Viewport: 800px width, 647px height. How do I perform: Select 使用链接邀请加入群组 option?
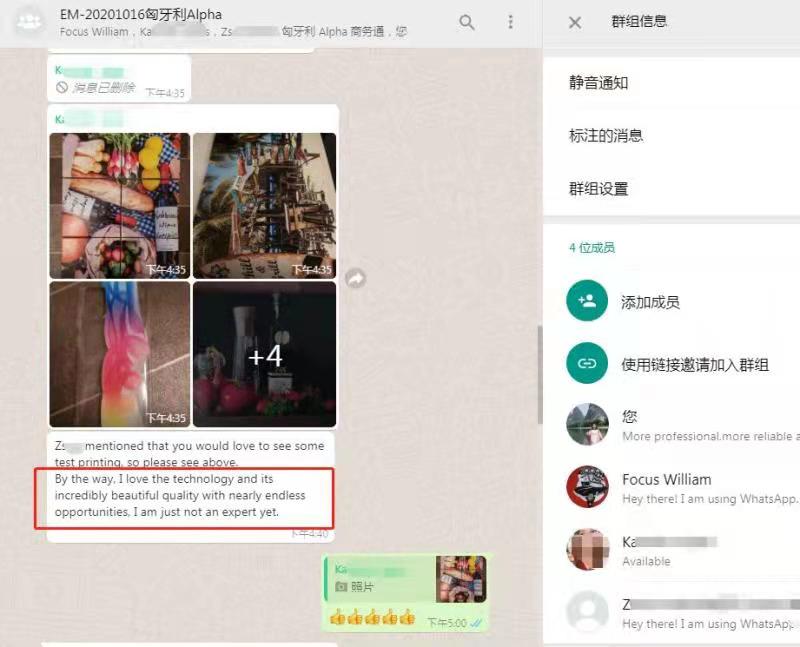(695, 365)
